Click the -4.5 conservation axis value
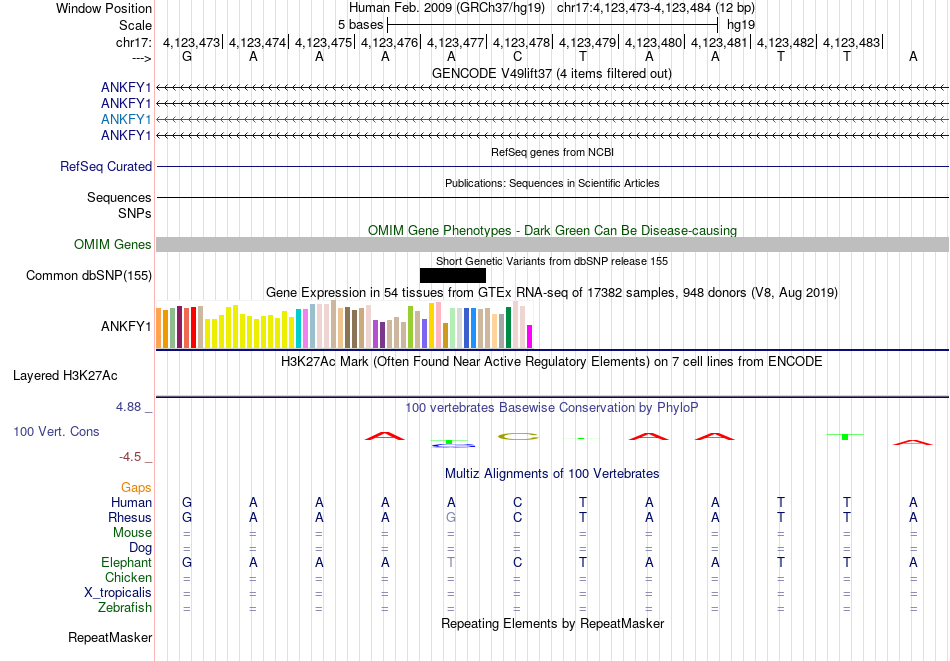The height and width of the screenshot is (661, 950). click(x=130, y=456)
